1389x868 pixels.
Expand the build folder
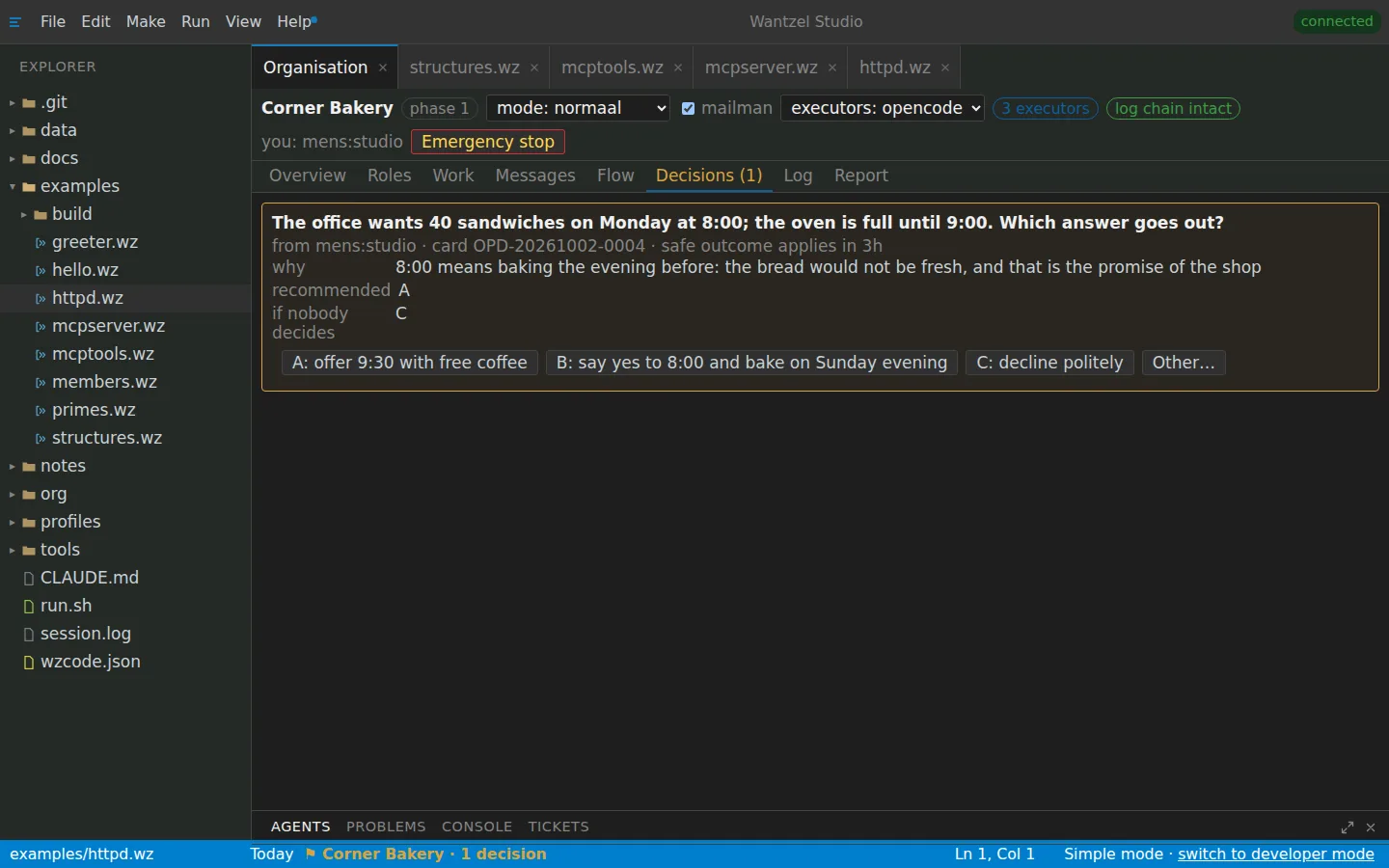coord(24,215)
